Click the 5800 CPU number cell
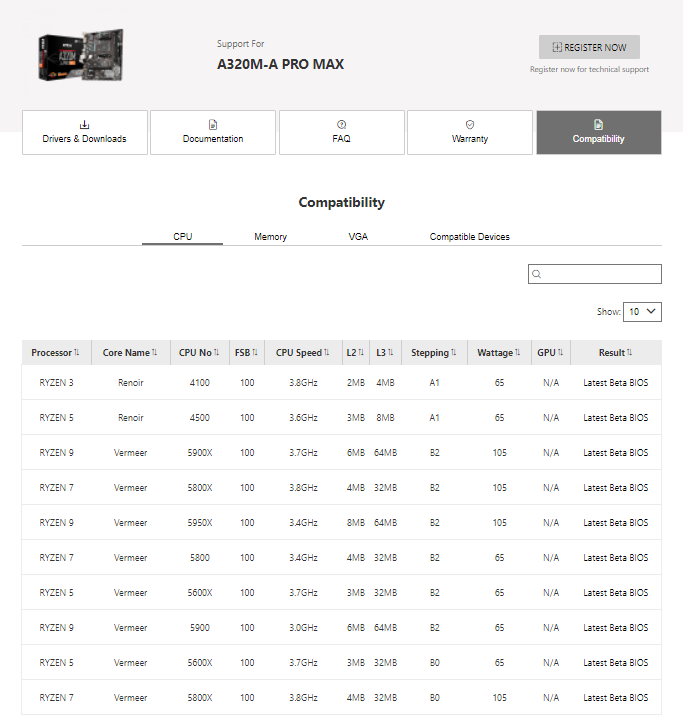 pos(200,558)
